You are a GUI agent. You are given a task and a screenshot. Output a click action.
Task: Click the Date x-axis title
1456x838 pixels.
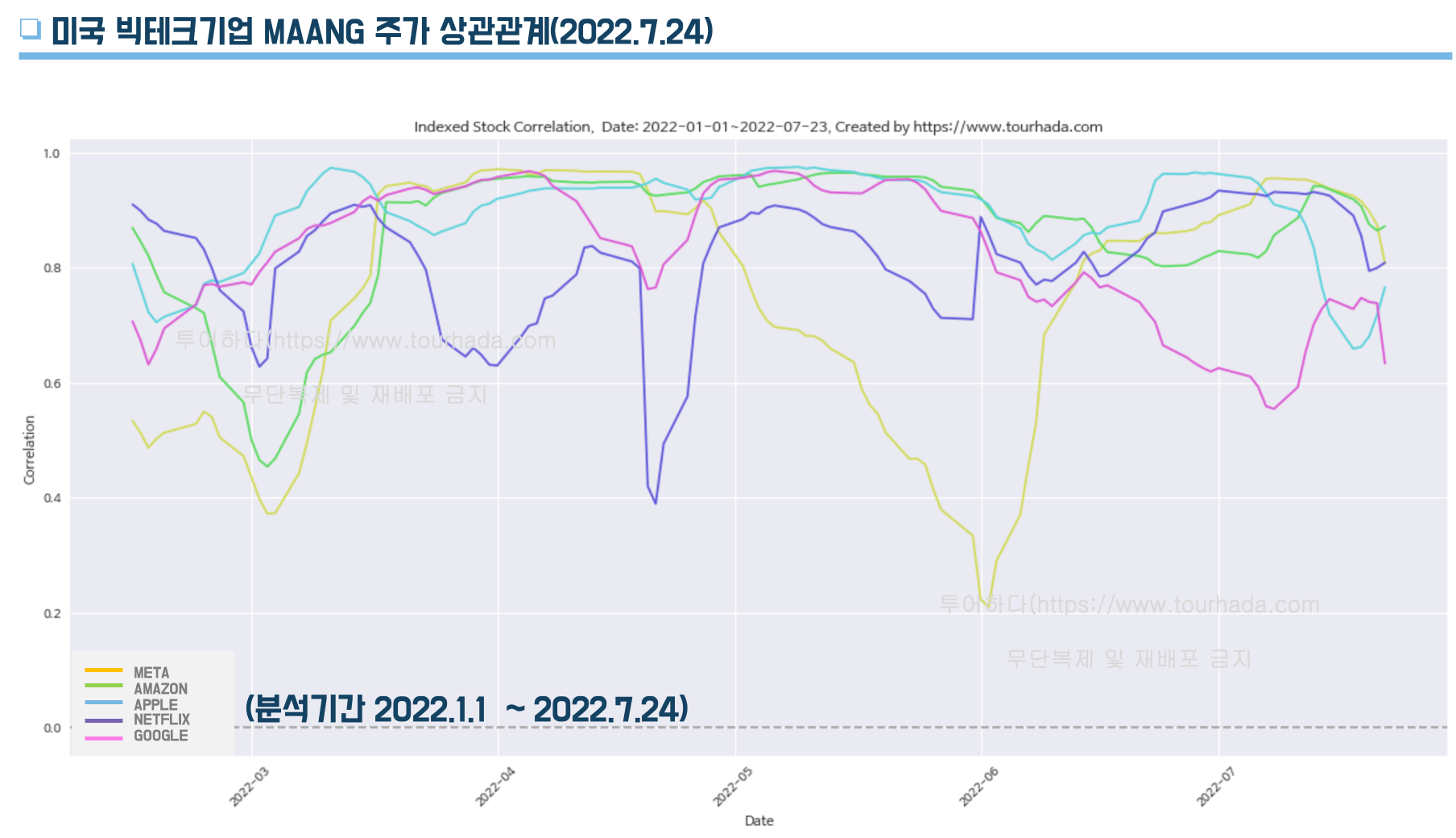[x=759, y=820]
